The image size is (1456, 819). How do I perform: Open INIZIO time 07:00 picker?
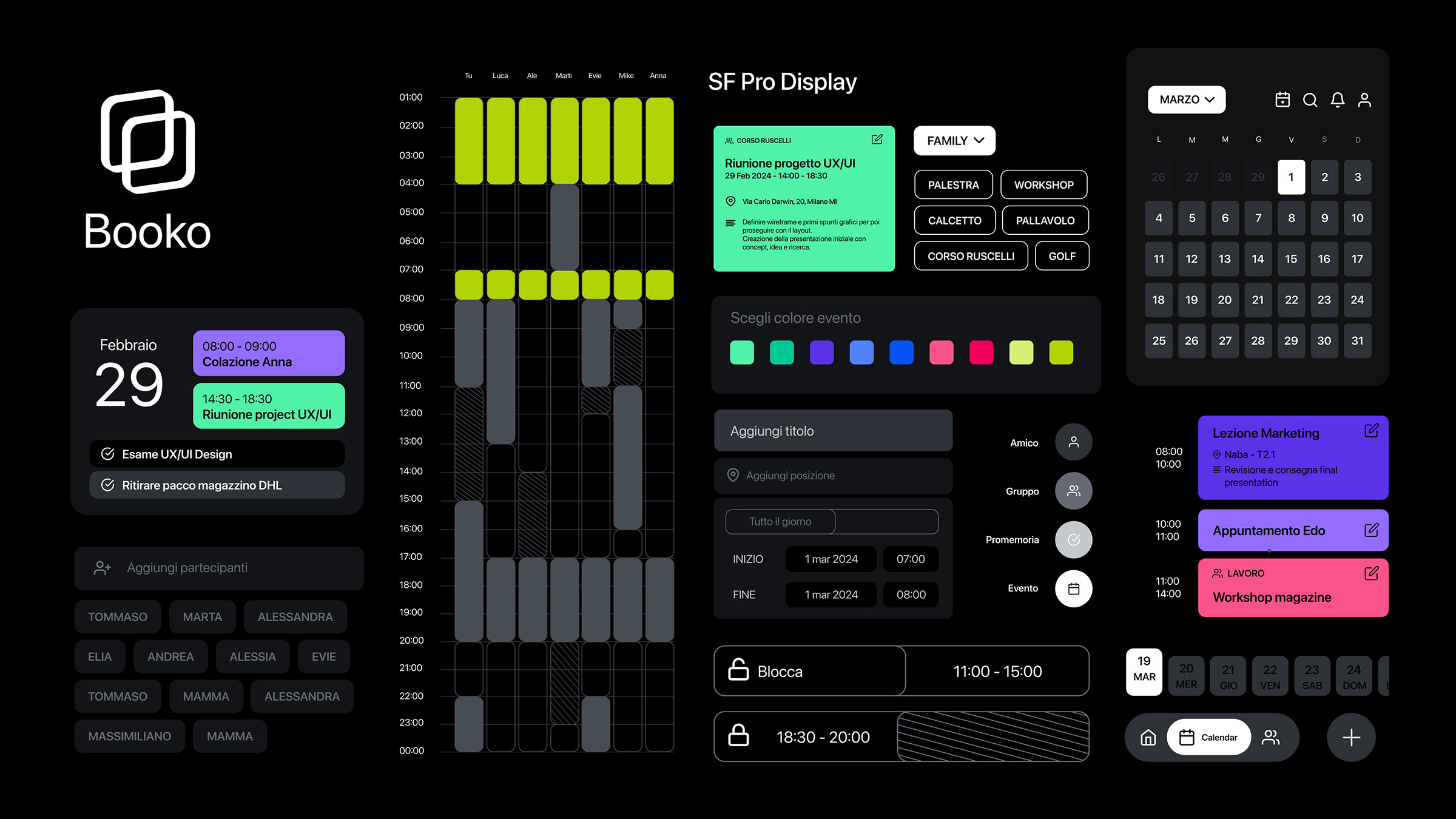tap(911, 559)
